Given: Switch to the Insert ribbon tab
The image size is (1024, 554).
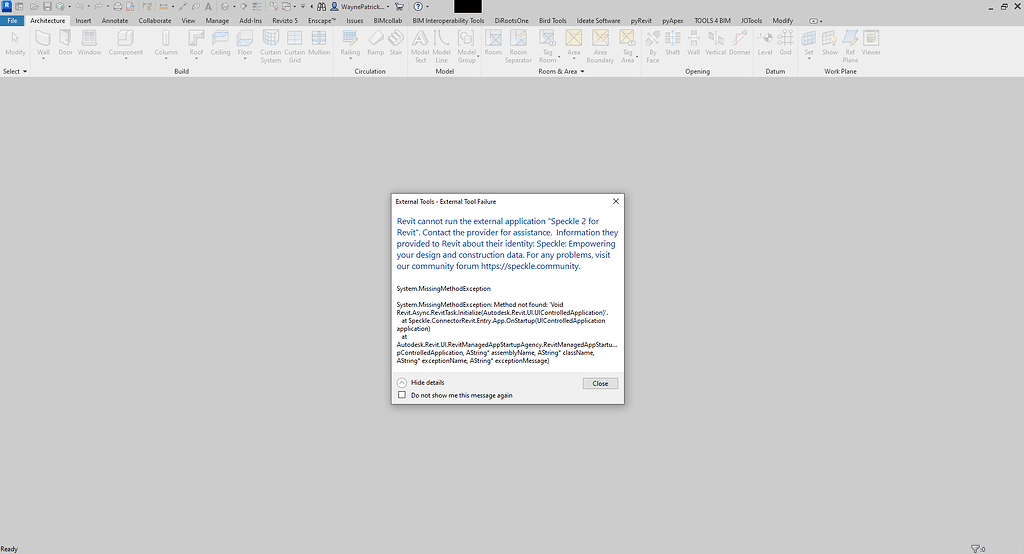Looking at the screenshot, I should 84,20.
